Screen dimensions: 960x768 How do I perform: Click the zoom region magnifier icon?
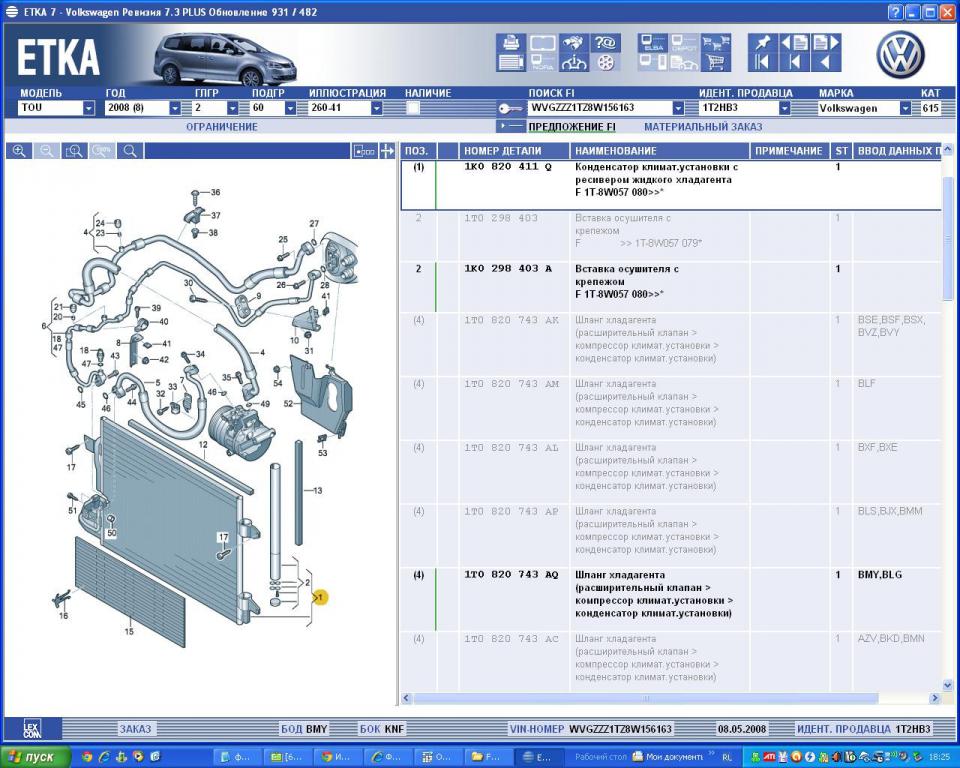coord(75,151)
